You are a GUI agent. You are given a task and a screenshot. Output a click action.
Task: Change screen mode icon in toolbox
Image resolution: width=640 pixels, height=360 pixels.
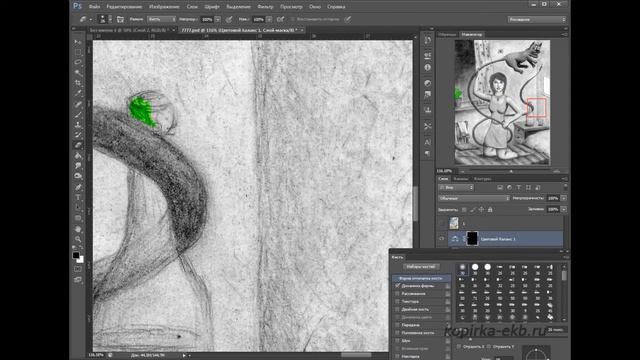[x=78, y=280]
